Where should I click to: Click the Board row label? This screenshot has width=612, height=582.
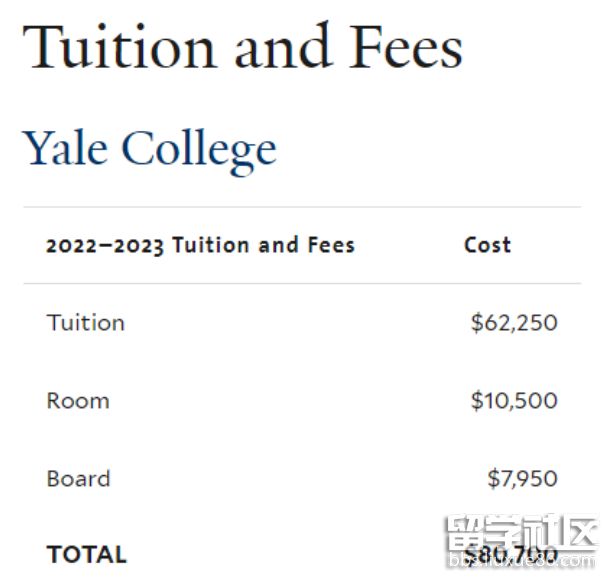point(78,479)
